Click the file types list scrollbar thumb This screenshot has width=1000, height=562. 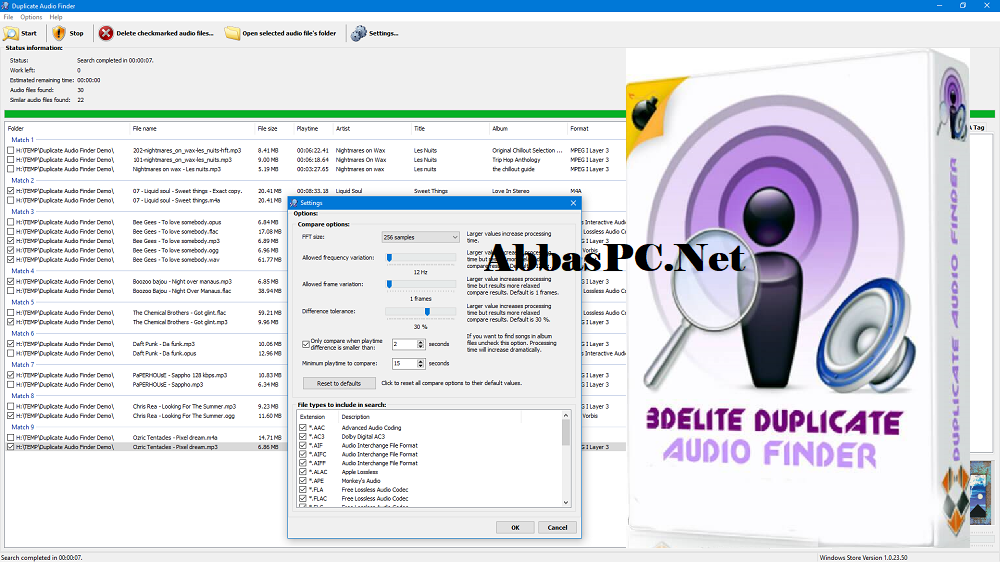coord(566,432)
